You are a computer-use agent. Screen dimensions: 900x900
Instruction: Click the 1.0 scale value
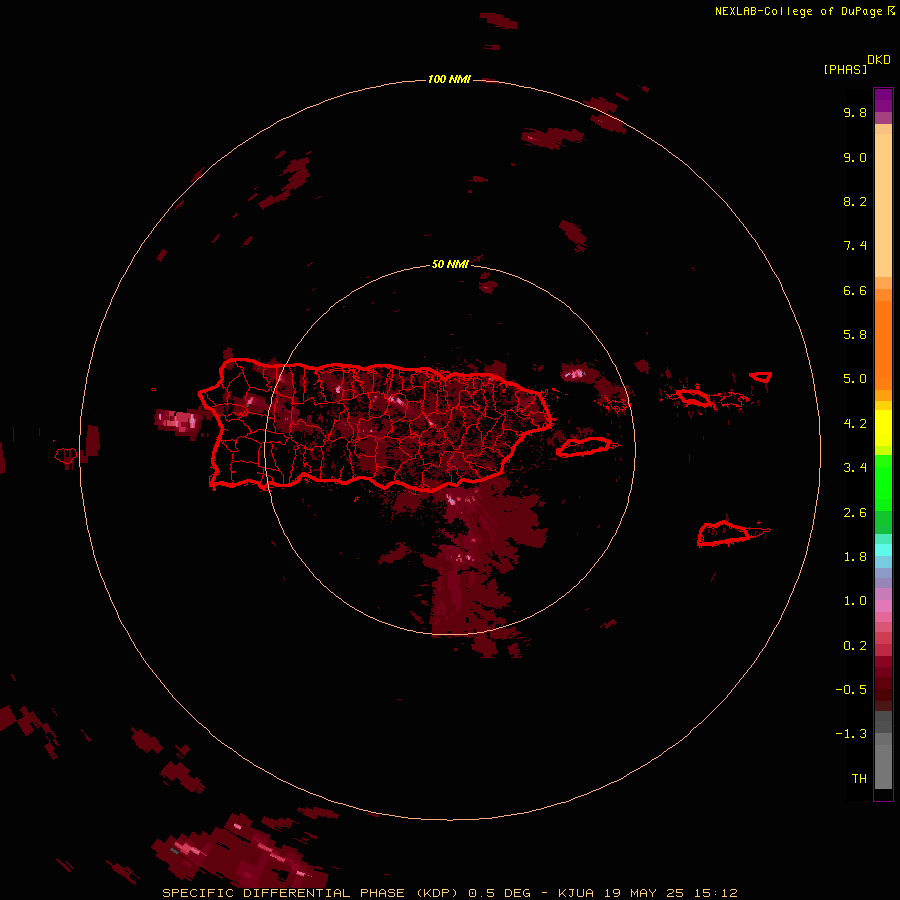pyautogui.click(x=855, y=601)
